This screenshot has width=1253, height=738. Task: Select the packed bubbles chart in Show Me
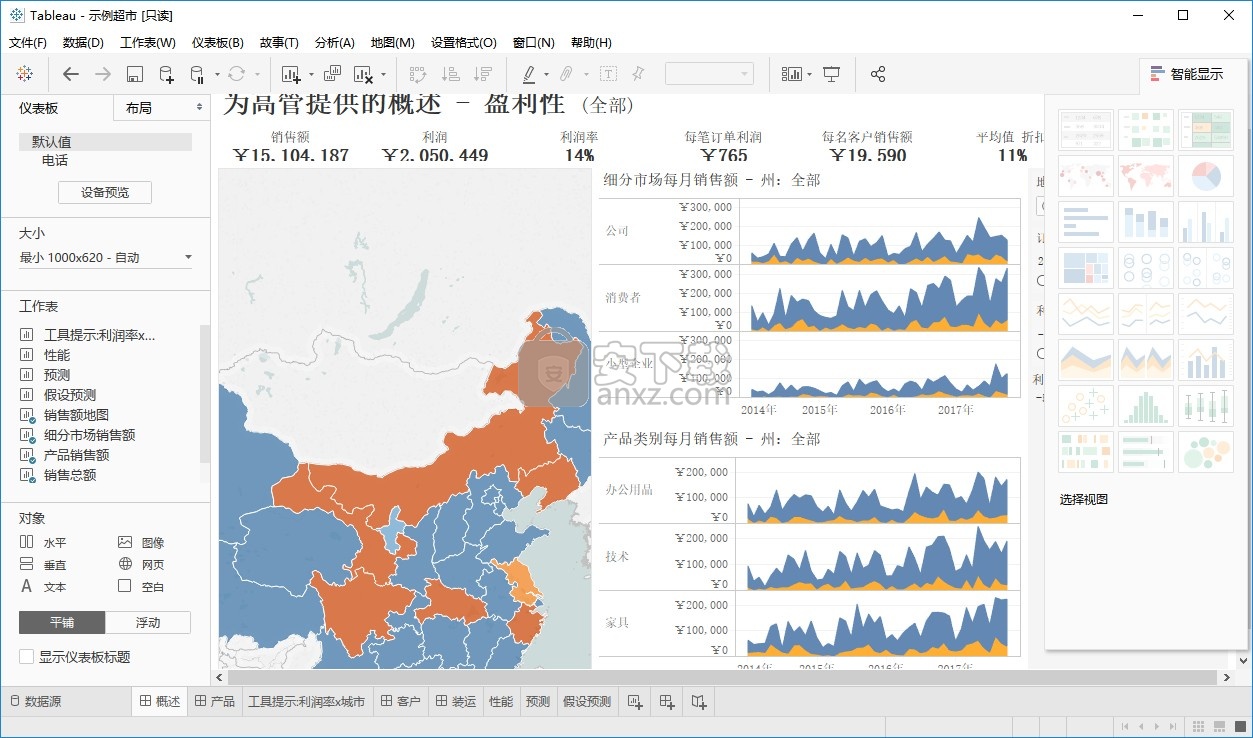(x=1205, y=452)
